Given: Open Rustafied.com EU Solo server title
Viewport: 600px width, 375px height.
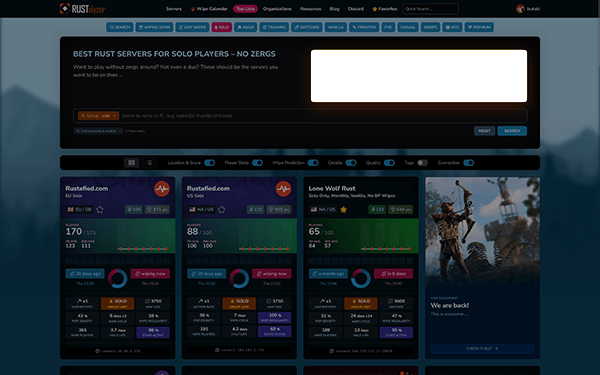Looking at the screenshot, I should click(86, 188).
